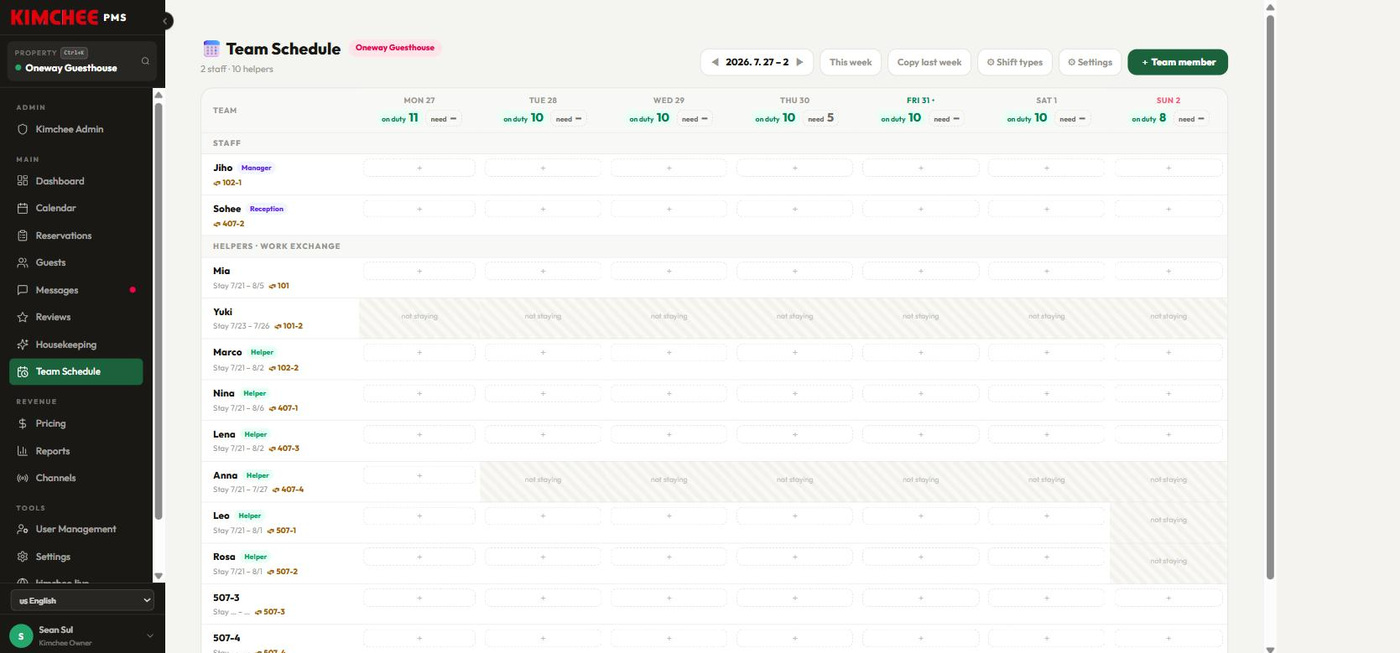The width and height of the screenshot is (1400, 653).
Task: Click the Calendar icon in sidebar
Action: pyautogui.click(x=23, y=208)
